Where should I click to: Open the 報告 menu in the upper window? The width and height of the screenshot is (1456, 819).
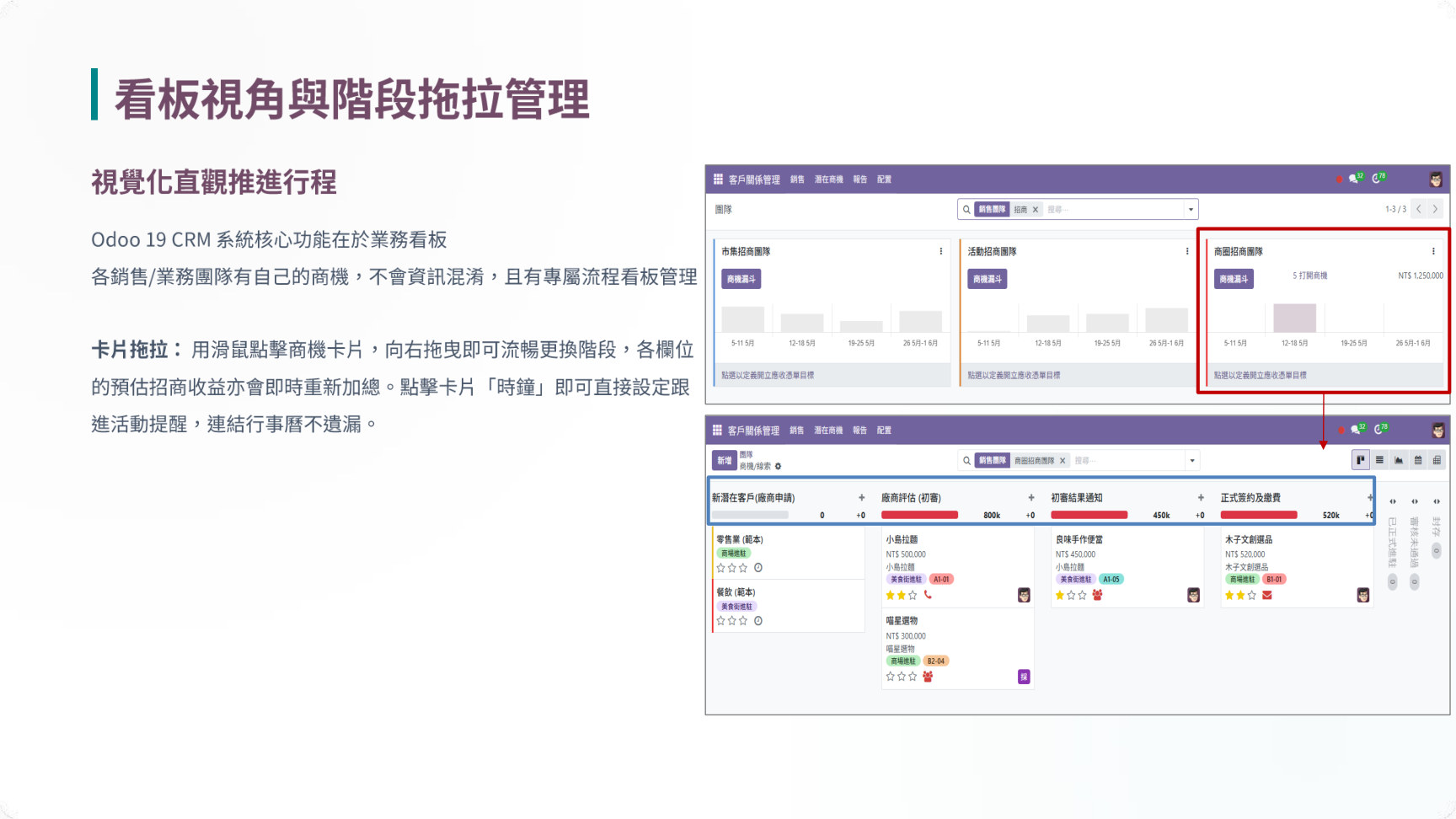(x=859, y=179)
